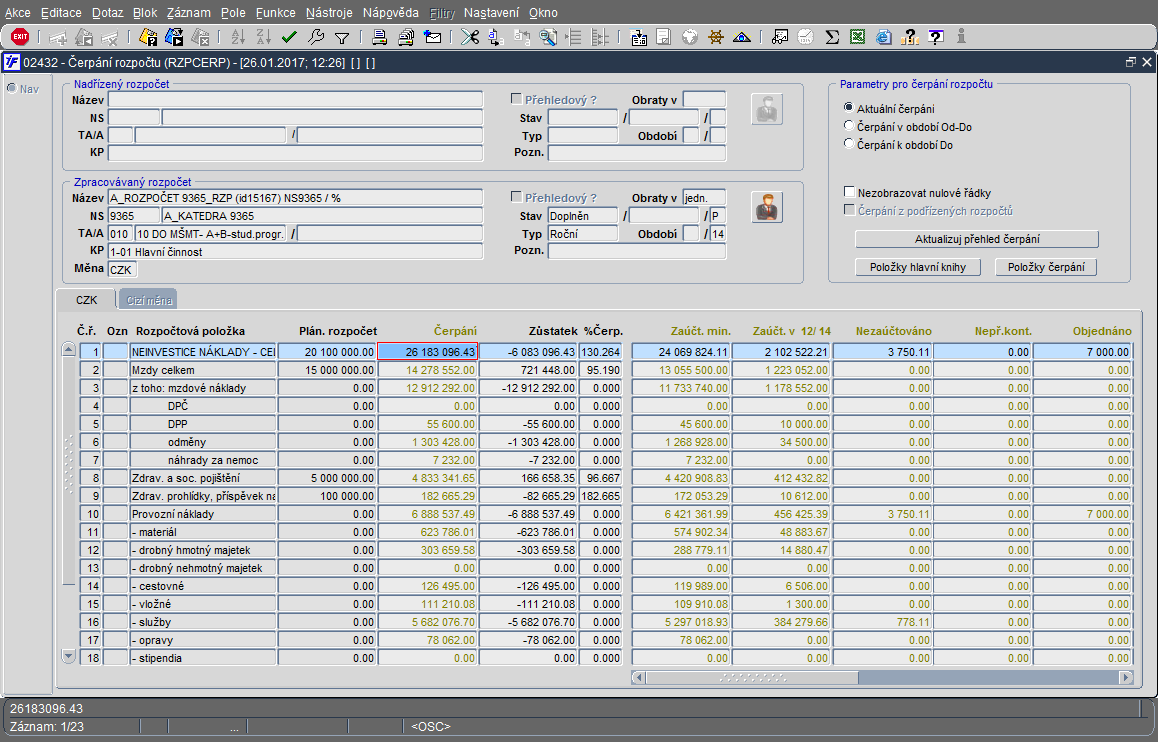Click the green checkmark toolbar icon
This screenshot has width=1158, height=742.
(290, 37)
